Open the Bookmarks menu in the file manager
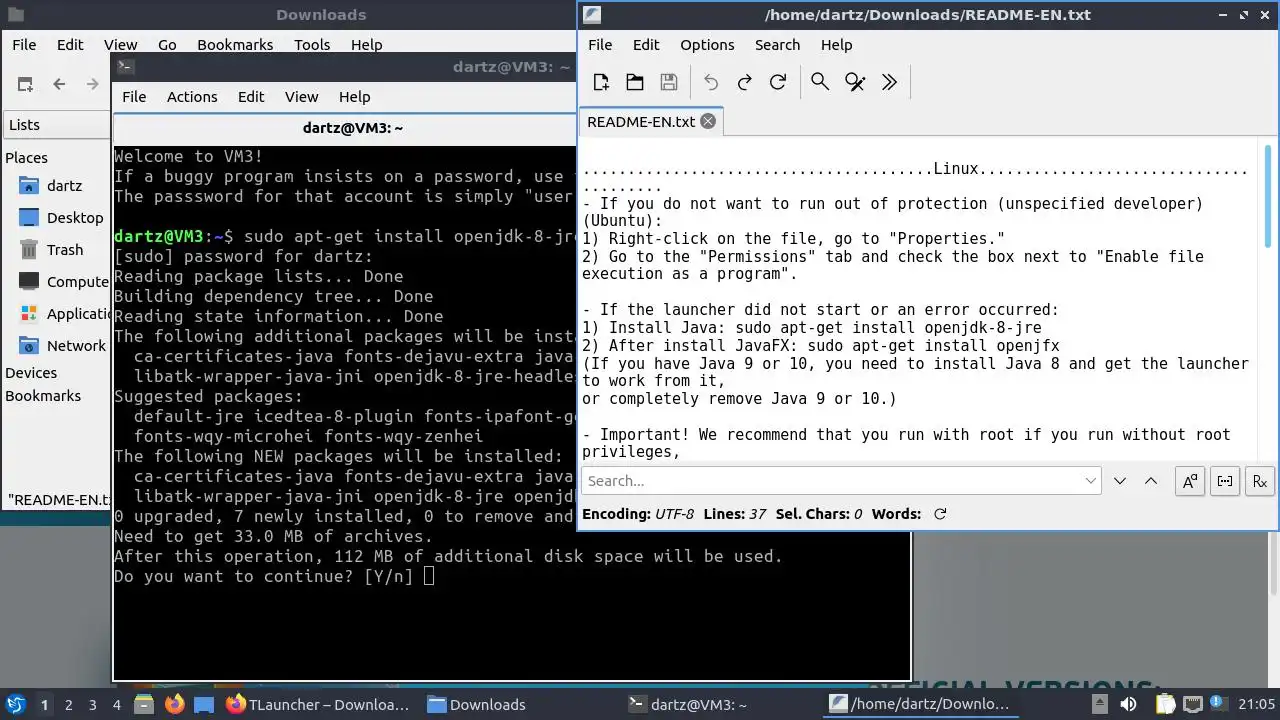 point(235,45)
